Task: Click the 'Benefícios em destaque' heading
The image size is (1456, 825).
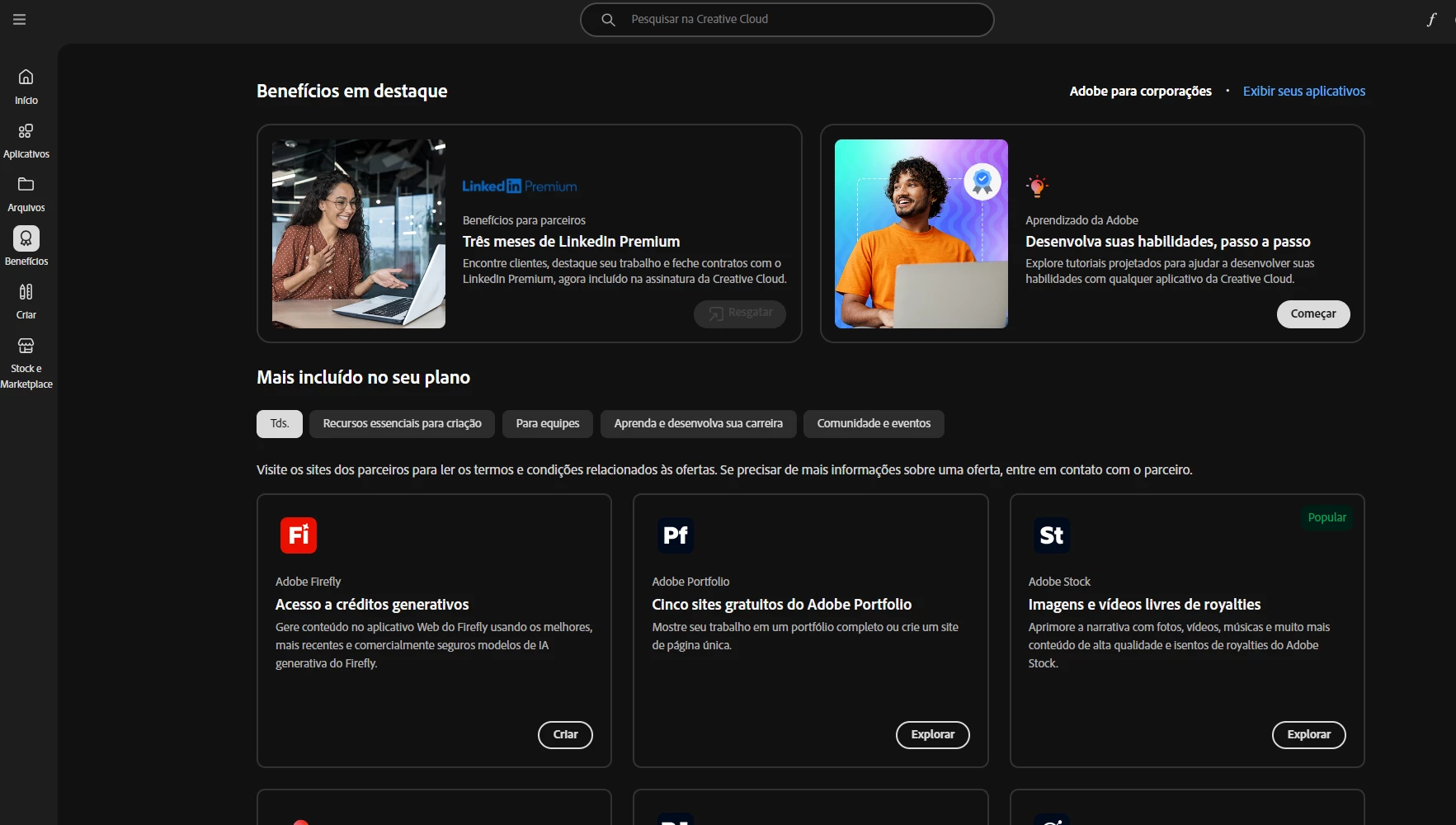Action: 352,92
